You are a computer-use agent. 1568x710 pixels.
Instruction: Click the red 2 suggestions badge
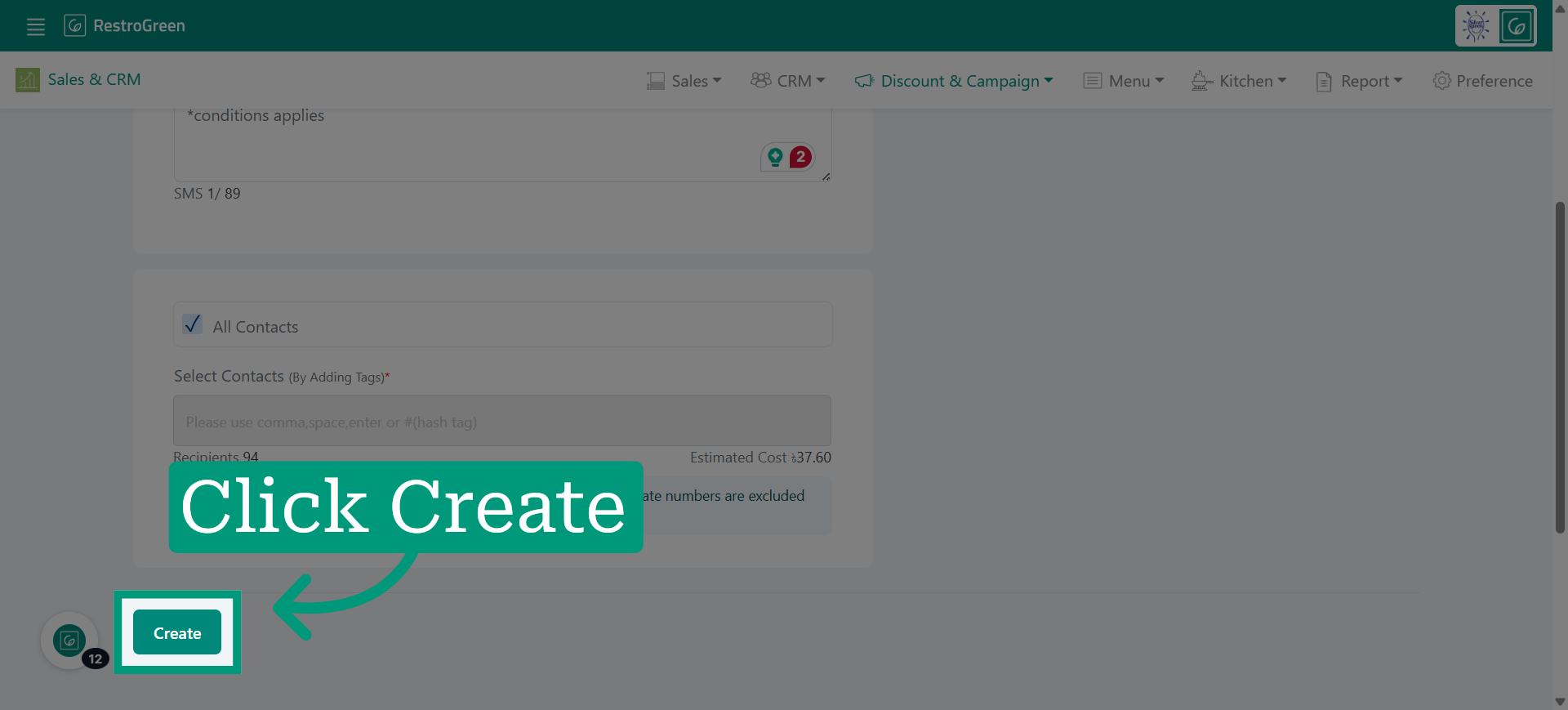(801, 156)
